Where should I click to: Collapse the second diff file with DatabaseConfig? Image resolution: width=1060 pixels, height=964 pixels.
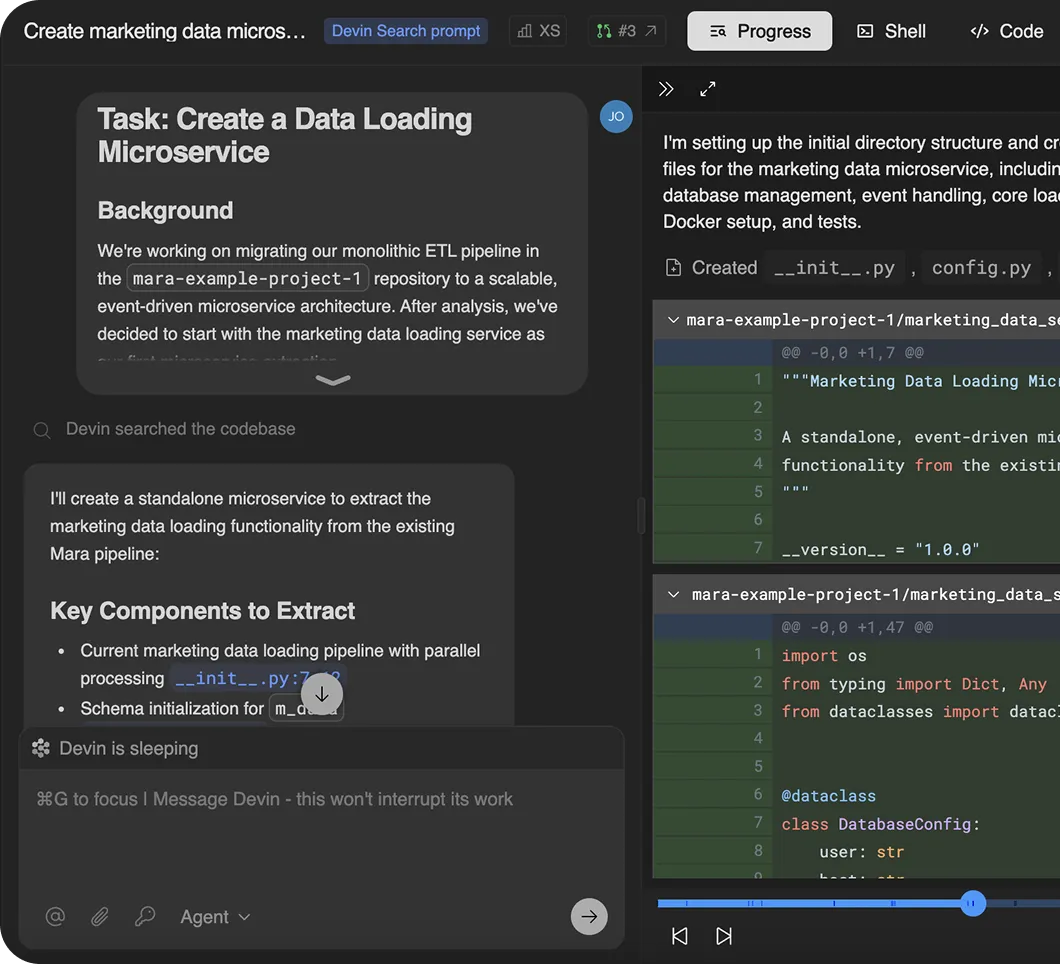(673, 595)
